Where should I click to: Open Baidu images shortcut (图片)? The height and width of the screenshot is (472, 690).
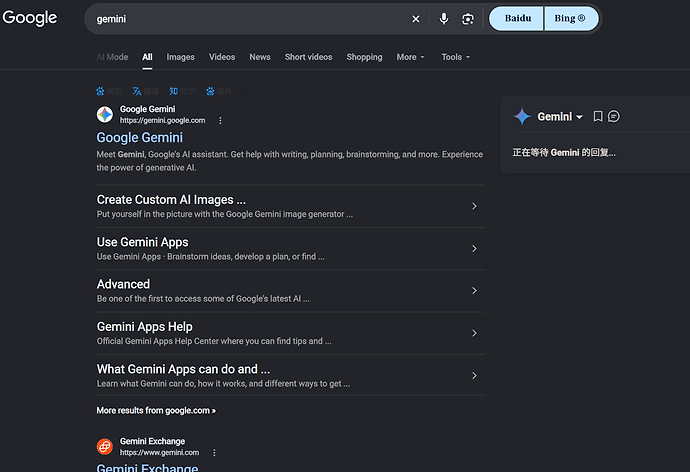coord(219,91)
